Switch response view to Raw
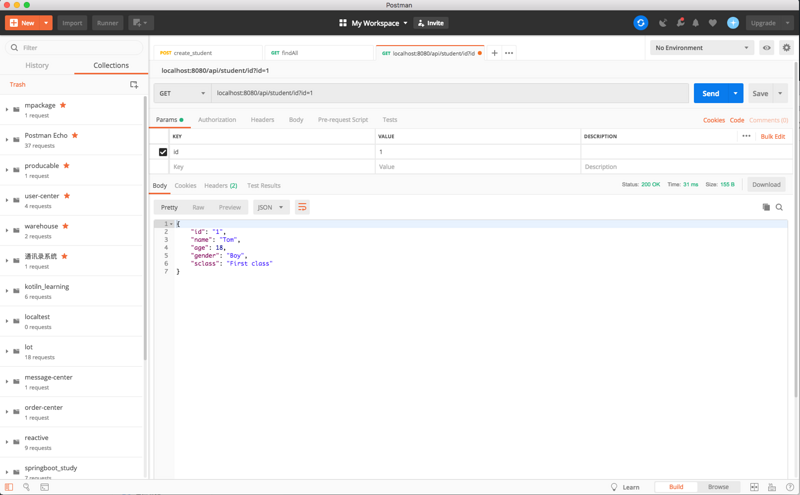800x495 pixels. (x=198, y=208)
